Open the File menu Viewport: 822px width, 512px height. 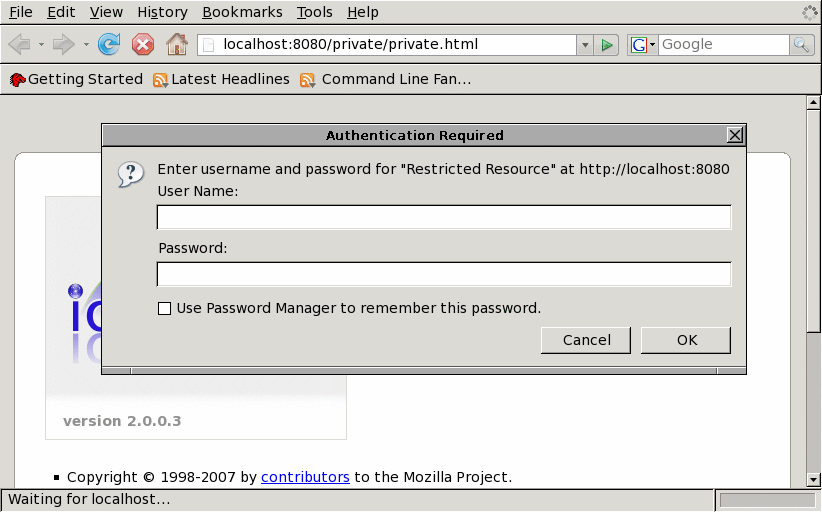21,12
